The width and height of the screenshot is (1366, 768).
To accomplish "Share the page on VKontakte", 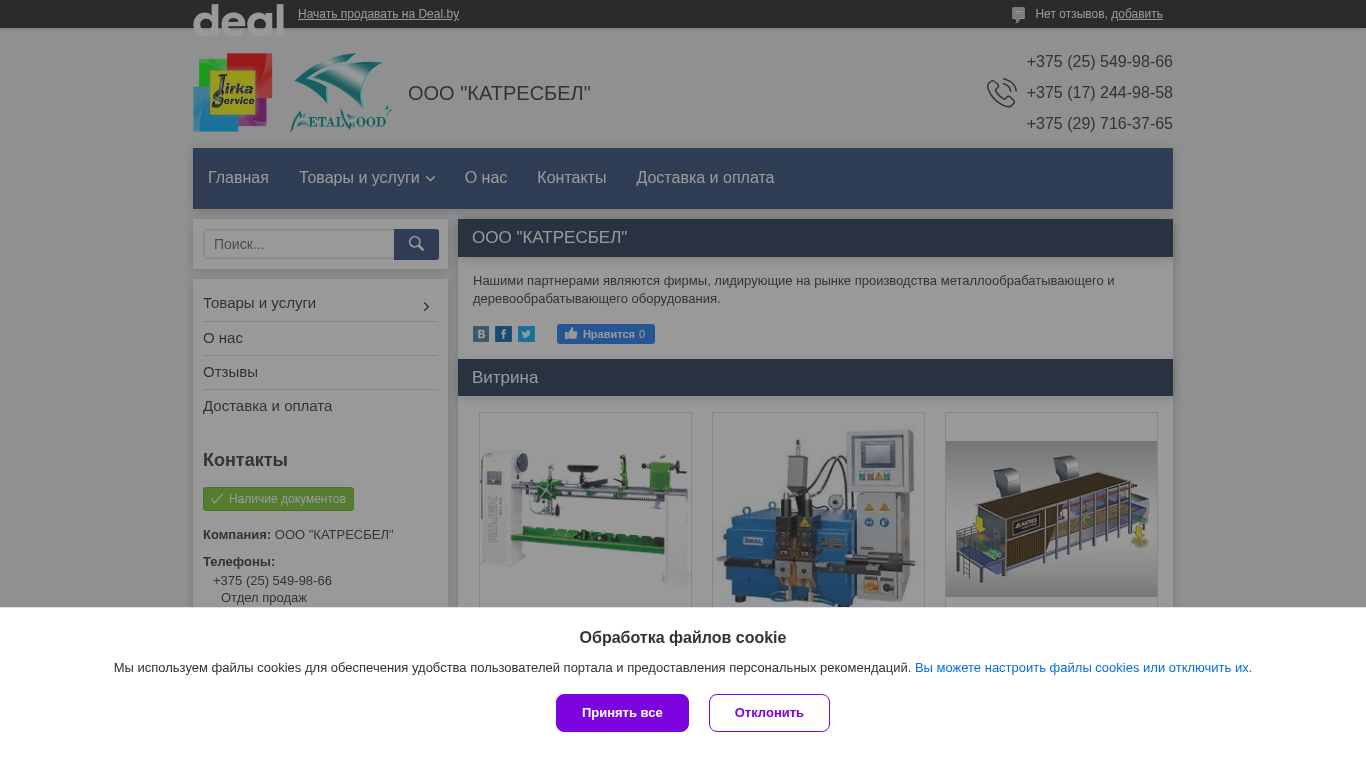I will pos(481,334).
